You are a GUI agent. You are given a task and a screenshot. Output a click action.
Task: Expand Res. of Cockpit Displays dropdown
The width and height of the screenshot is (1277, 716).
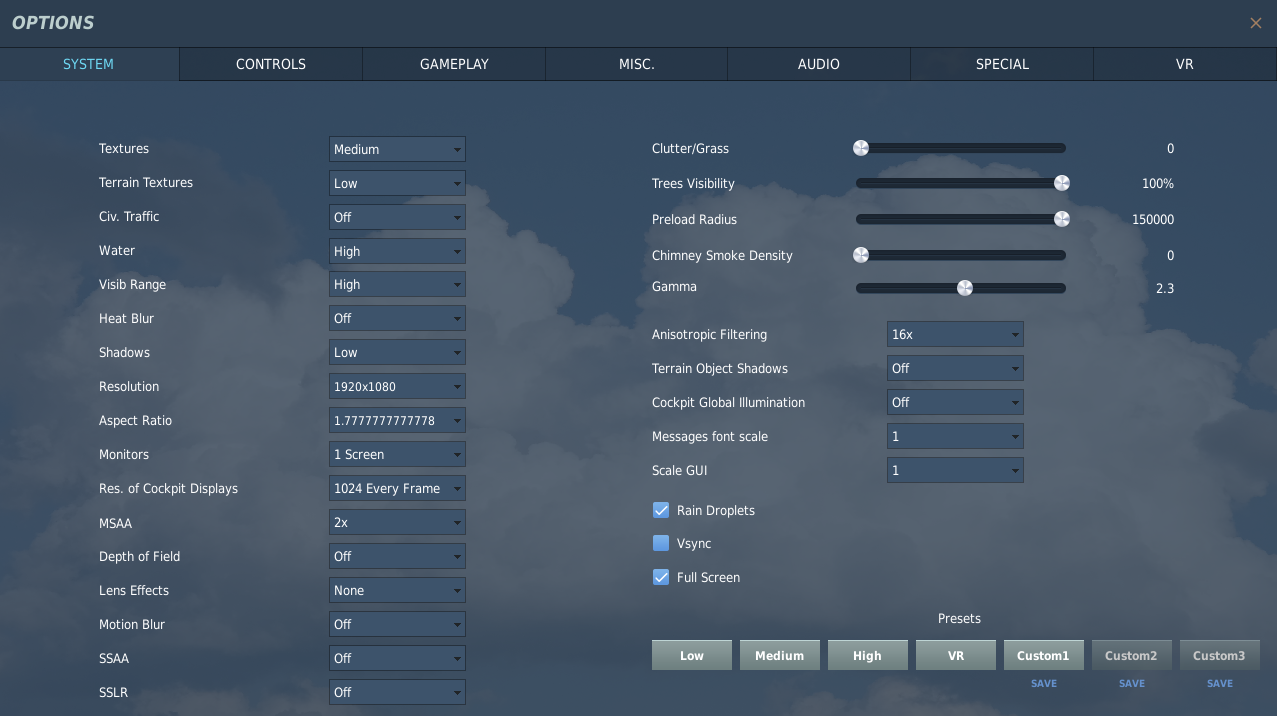point(397,488)
